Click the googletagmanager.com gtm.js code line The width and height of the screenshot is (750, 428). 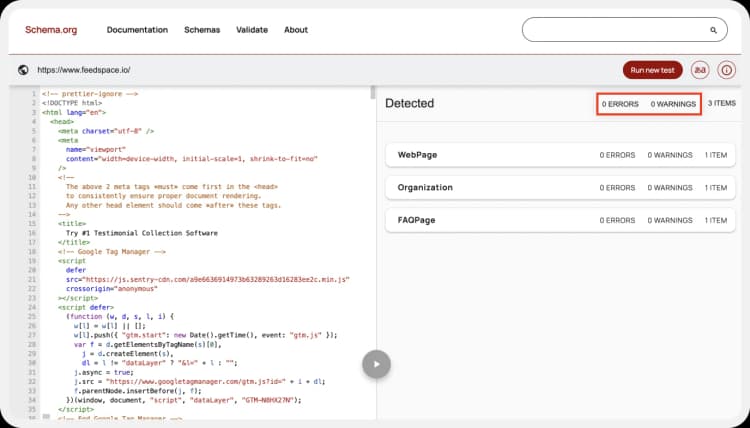[199, 382]
